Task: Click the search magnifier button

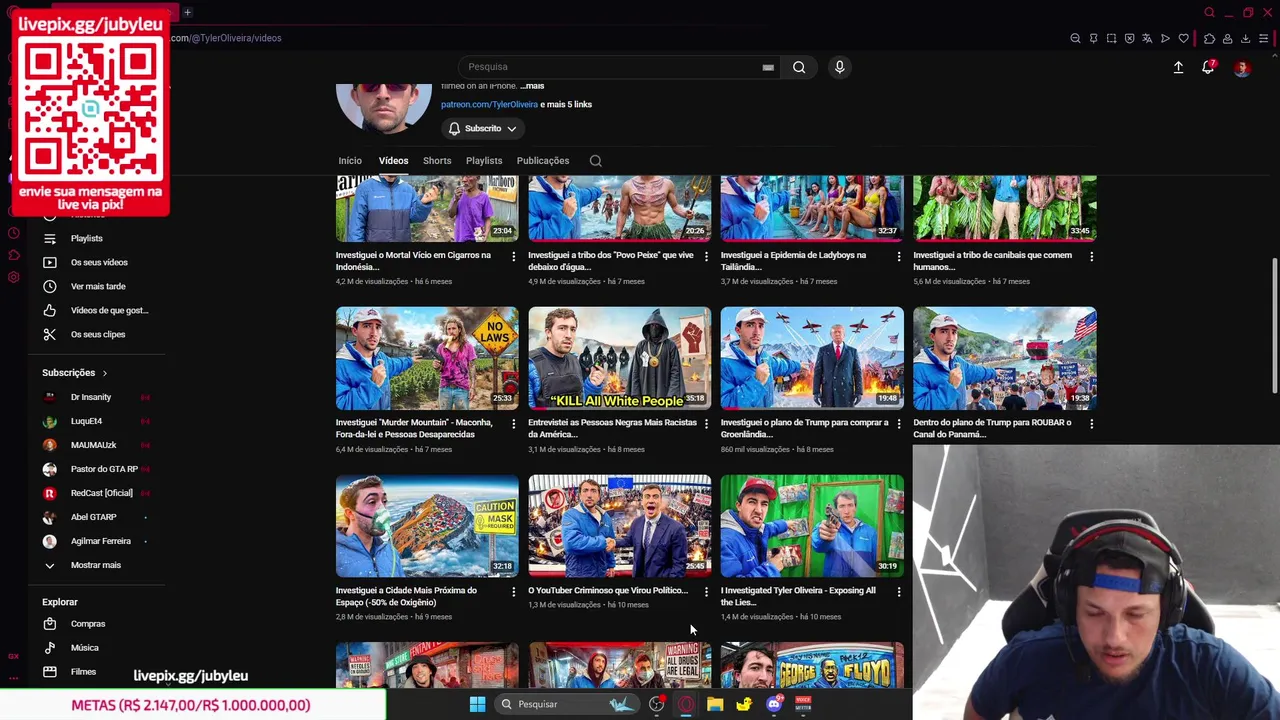Action: pos(799,67)
